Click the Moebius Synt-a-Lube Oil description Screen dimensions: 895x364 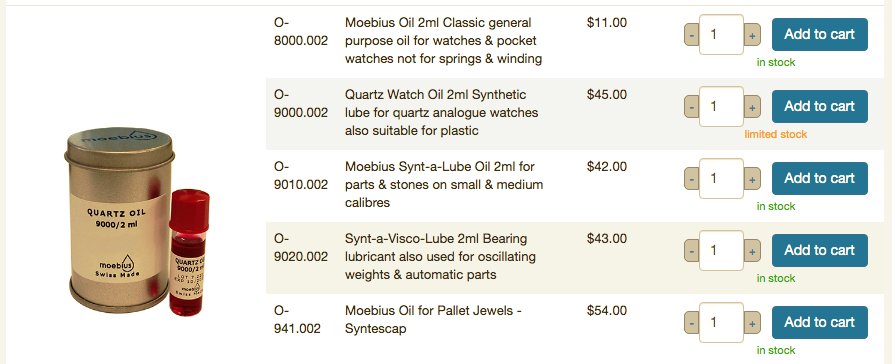(x=444, y=184)
